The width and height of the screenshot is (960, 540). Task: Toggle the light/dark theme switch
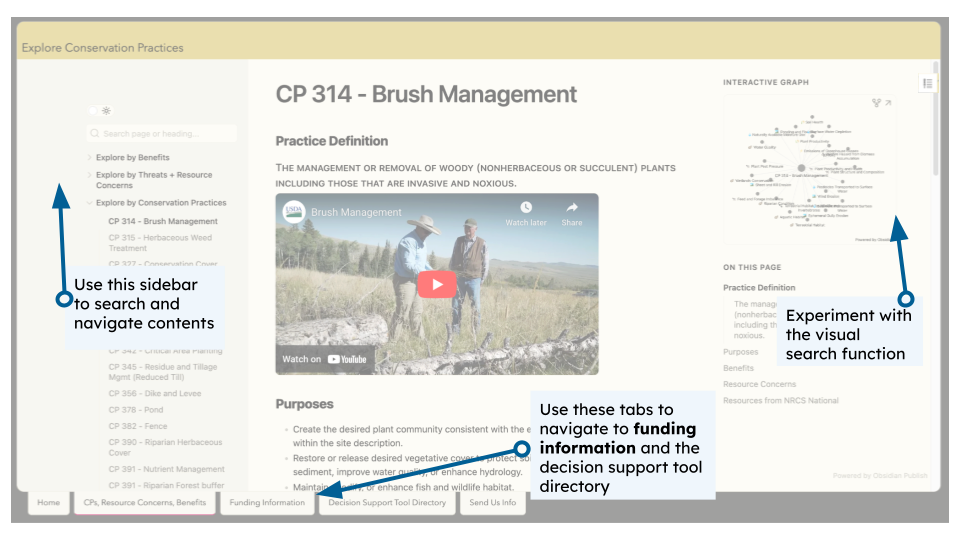(x=94, y=111)
